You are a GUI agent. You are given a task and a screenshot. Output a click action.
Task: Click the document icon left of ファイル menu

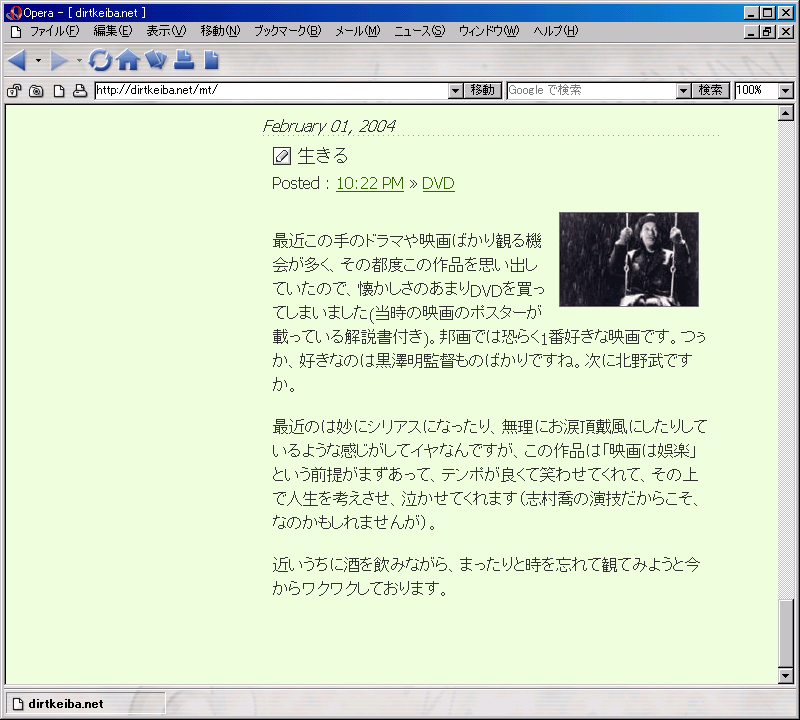[16, 32]
